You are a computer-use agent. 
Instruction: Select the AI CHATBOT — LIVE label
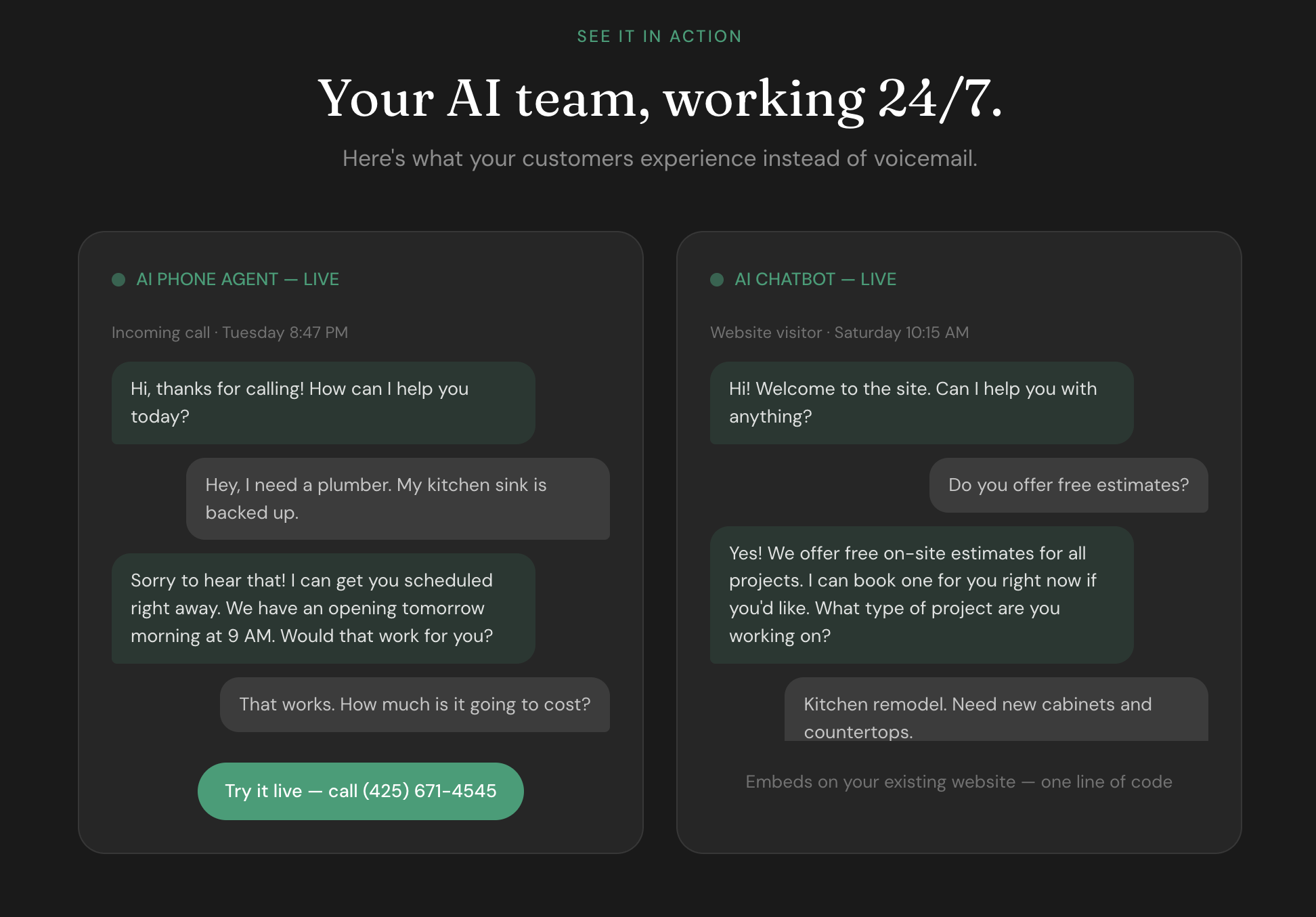point(816,279)
